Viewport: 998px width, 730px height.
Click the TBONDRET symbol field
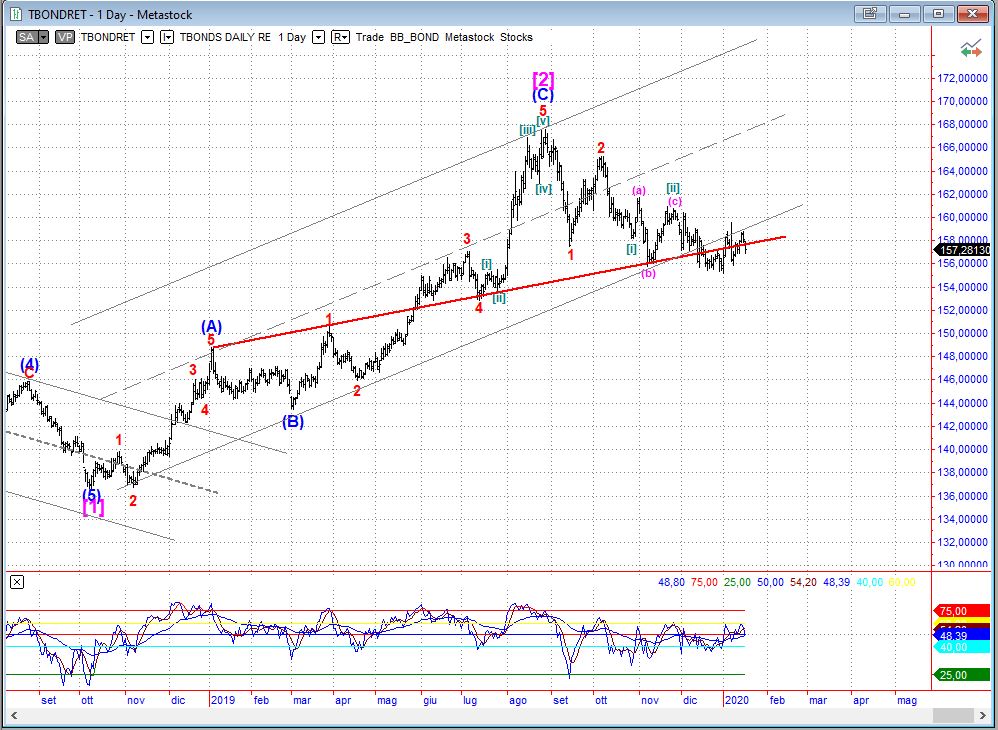tap(108, 37)
